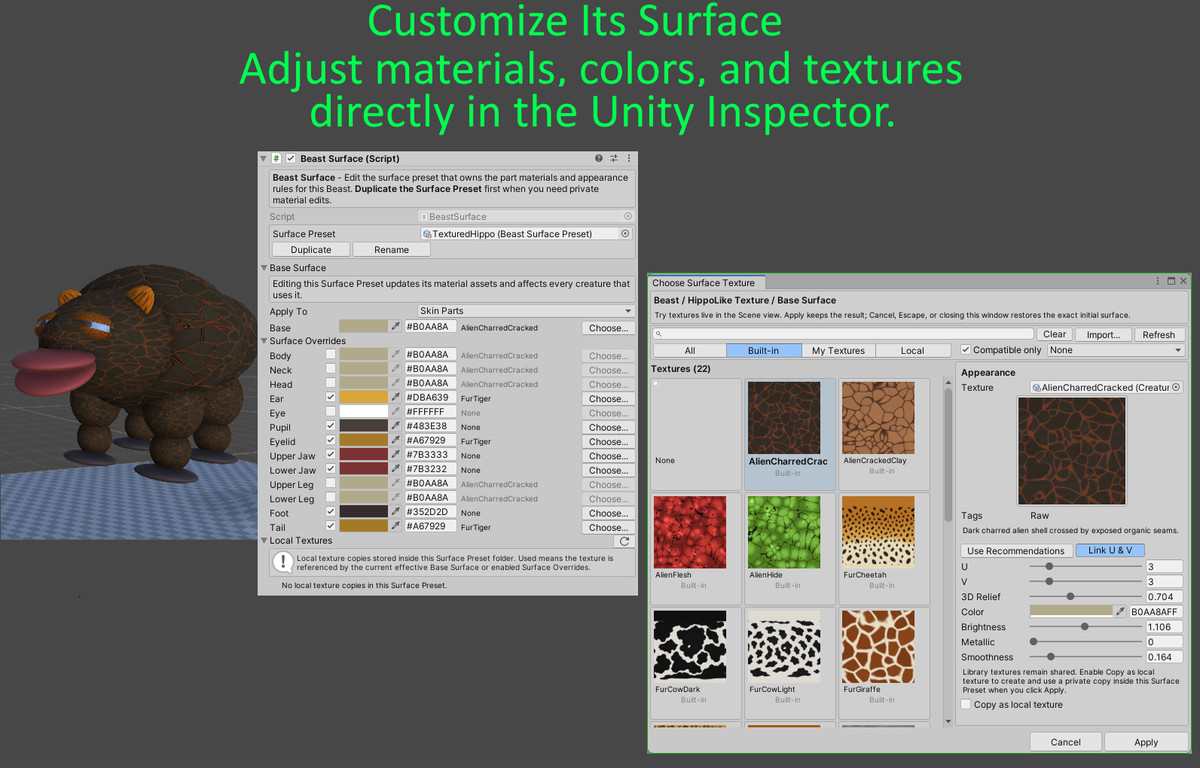Collapse the Beast Surface component foldout

tap(264, 158)
